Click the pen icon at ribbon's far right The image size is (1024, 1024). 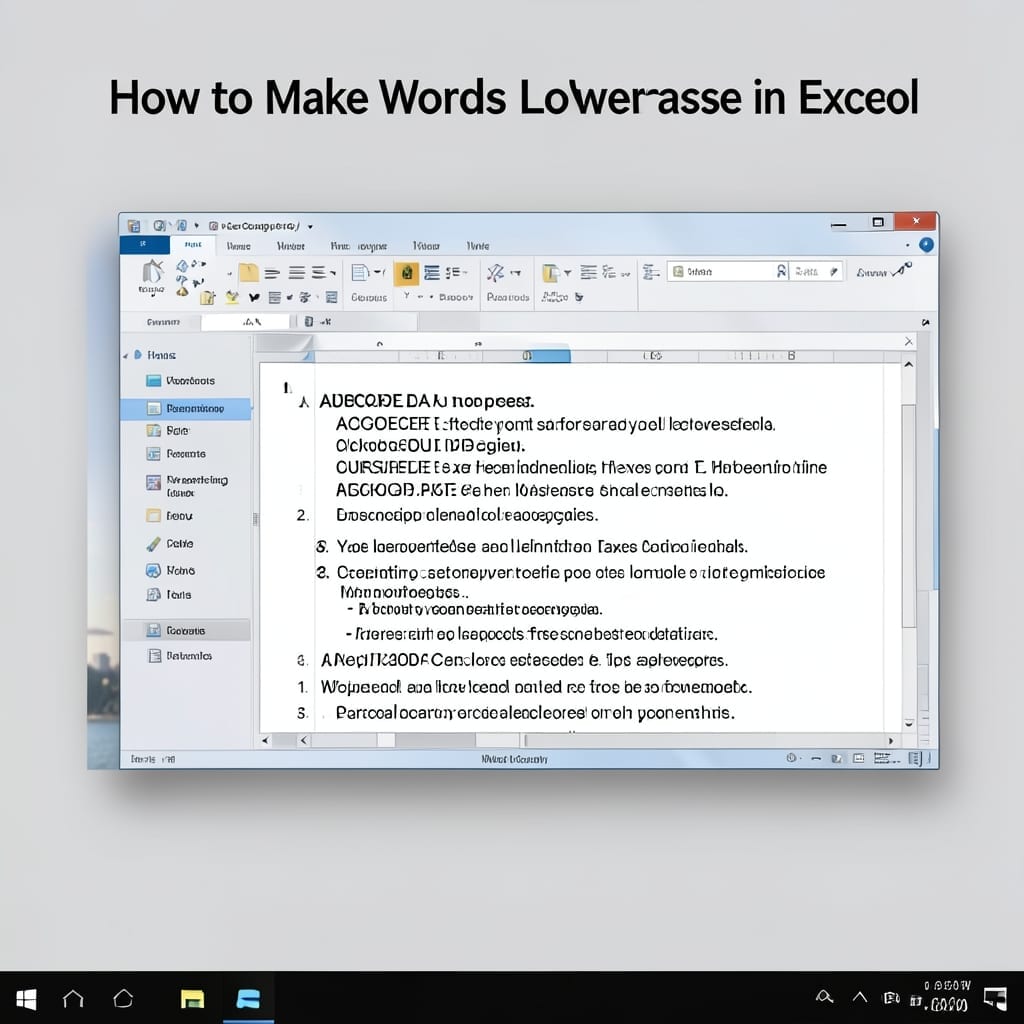(x=902, y=269)
